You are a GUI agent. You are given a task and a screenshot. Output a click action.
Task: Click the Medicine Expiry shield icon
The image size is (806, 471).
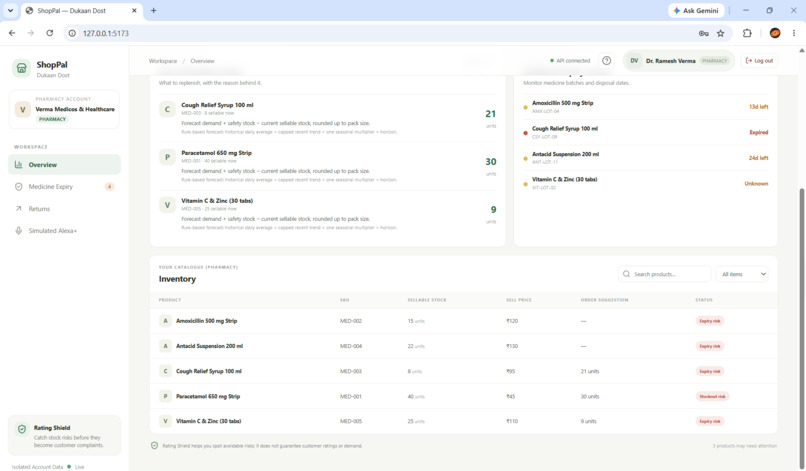pyautogui.click(x=19, y=187)
